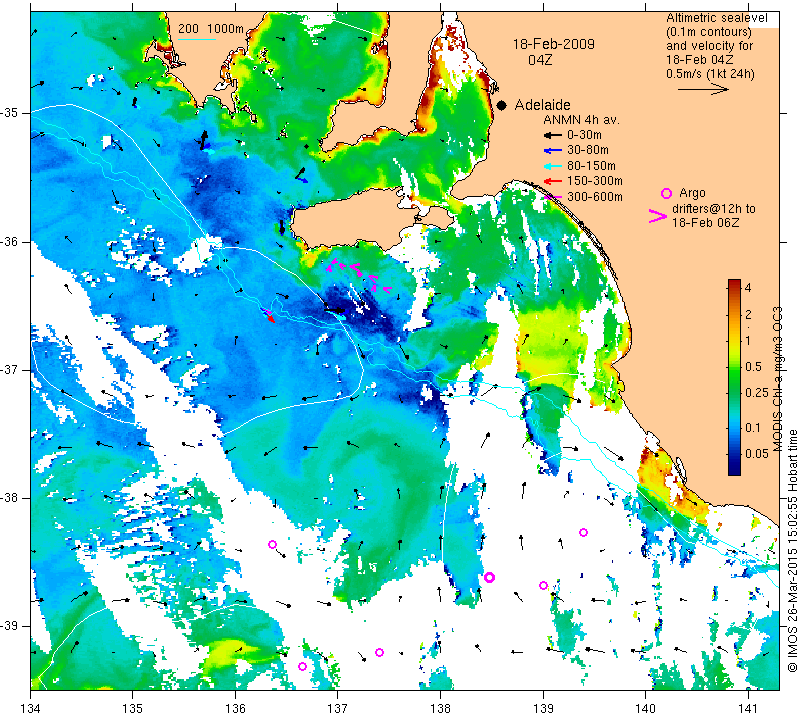Click the 0.5m/s velocity scale arrow
Image resolution: width=800 pixels, height=720 pixels.
703,89
